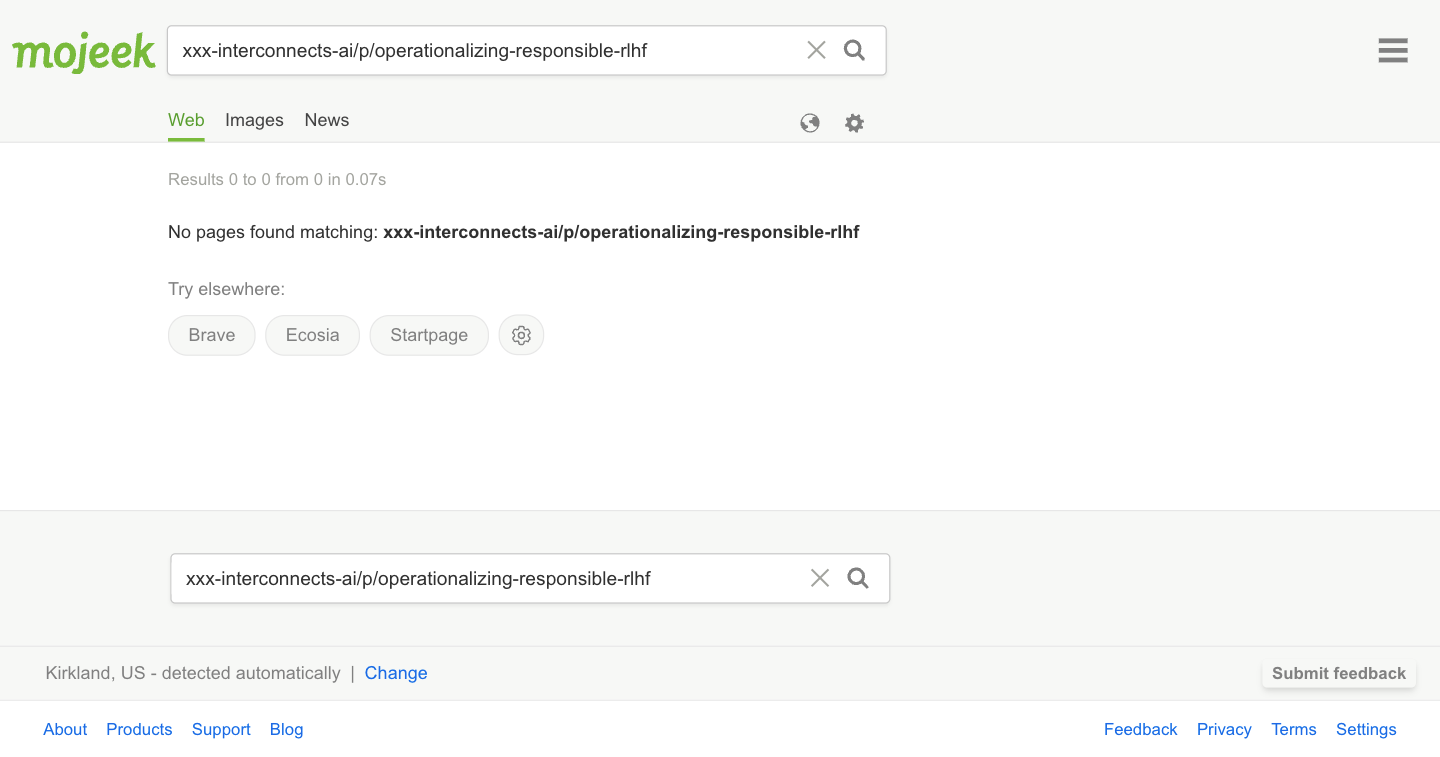
Task: Open search settings gear near tabs
Action: (x=854, y=123)
